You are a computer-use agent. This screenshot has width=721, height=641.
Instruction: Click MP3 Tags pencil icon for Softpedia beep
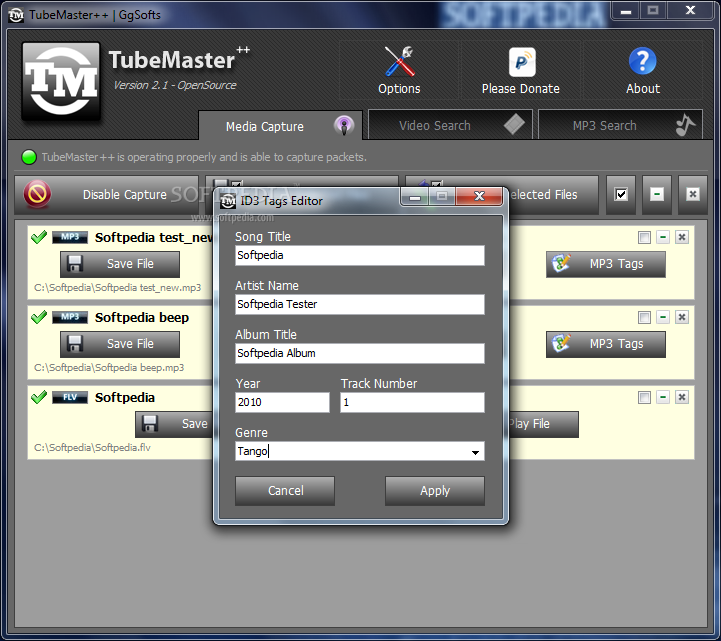point(561,343)
